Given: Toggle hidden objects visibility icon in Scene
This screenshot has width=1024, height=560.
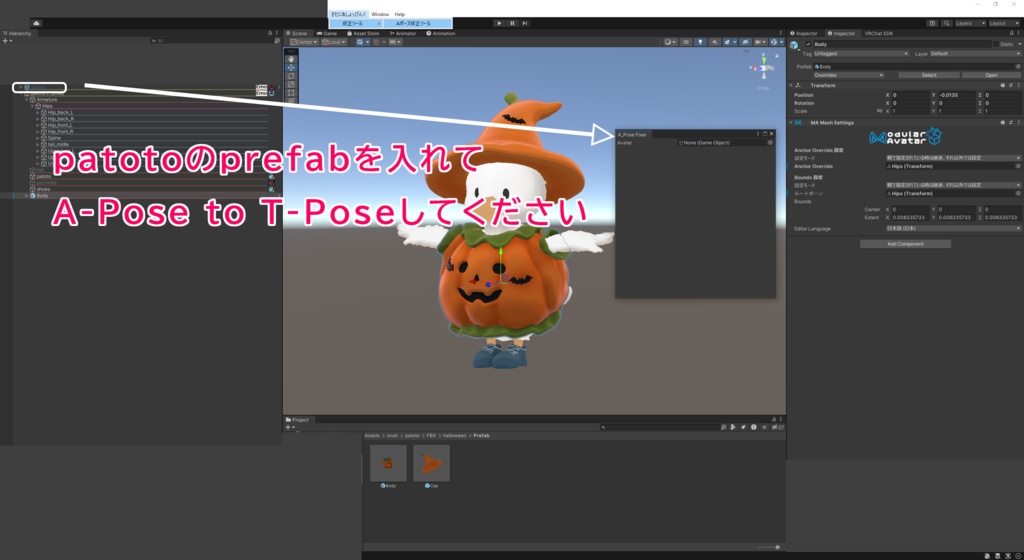Looking at the screenshot, I should [x=745, y=42].
